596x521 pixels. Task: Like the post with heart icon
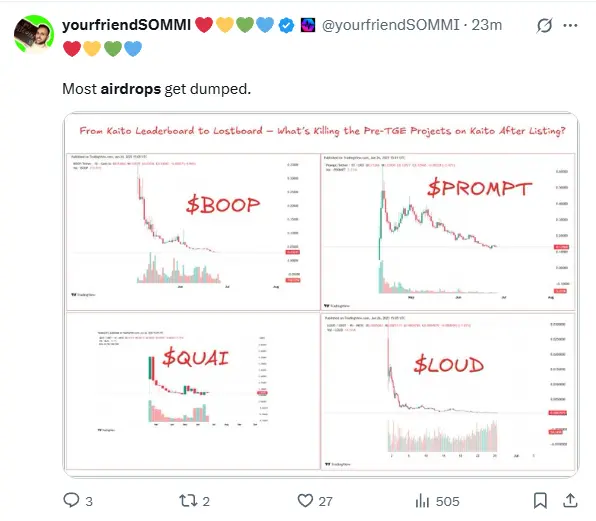pos(305,500)
